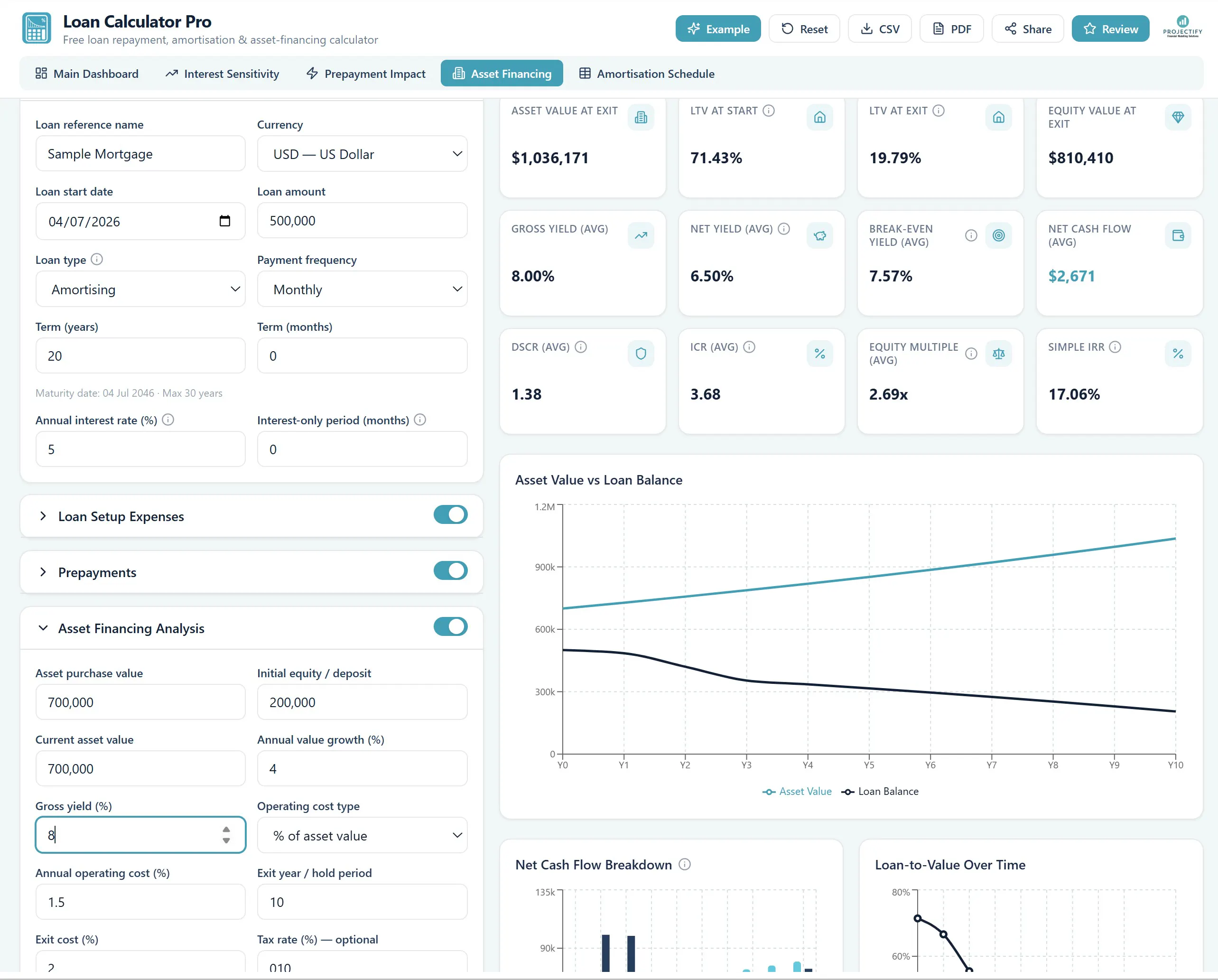The width and height of the screenshot is (1218, 980).
Task: Open the calendar picker for loan start date
Action: point(225,221)
